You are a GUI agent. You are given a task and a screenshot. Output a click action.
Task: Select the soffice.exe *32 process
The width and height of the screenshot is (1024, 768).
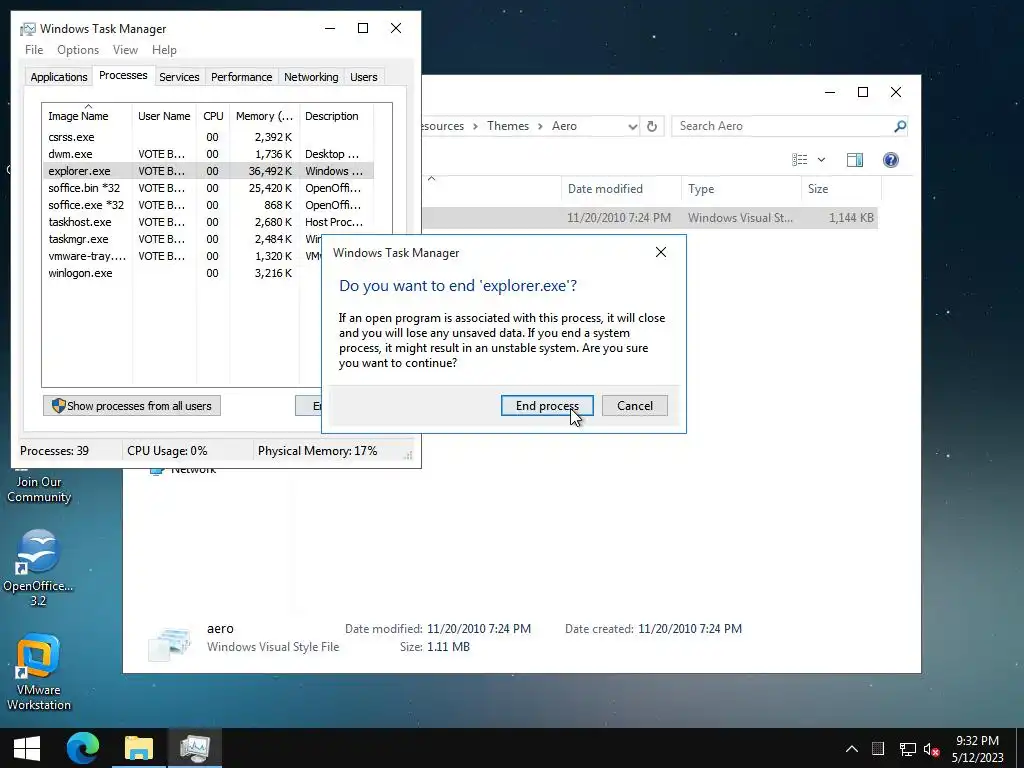tap(208, 205)
